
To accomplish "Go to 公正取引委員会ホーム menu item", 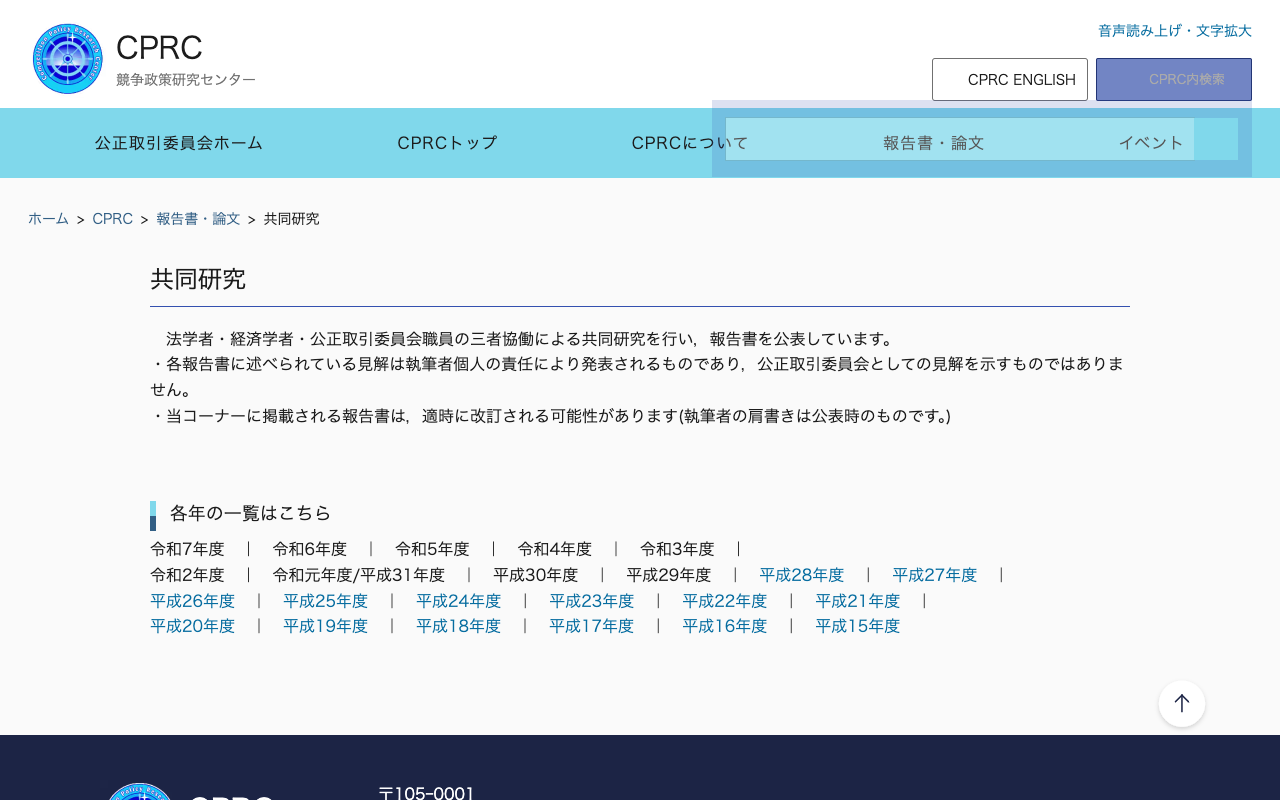I will point(179,143).
